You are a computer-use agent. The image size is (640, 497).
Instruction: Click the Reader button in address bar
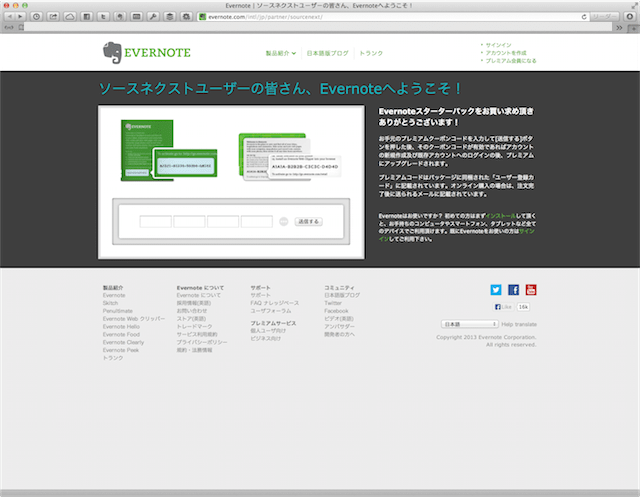click(x=604, y=17)
